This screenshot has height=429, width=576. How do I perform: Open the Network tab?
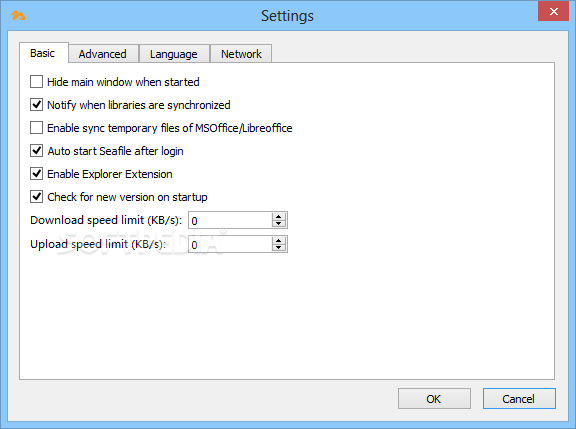click(x=241, y=54)
